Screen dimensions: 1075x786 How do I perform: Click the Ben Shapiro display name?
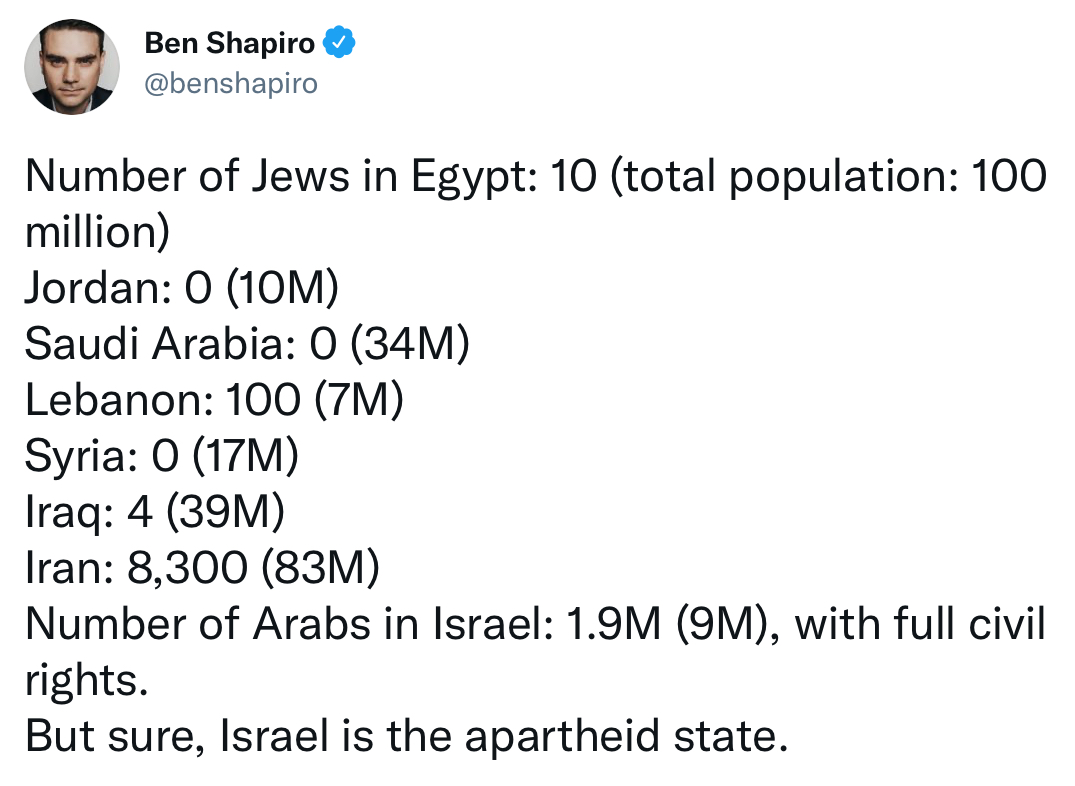pos(230,43)
